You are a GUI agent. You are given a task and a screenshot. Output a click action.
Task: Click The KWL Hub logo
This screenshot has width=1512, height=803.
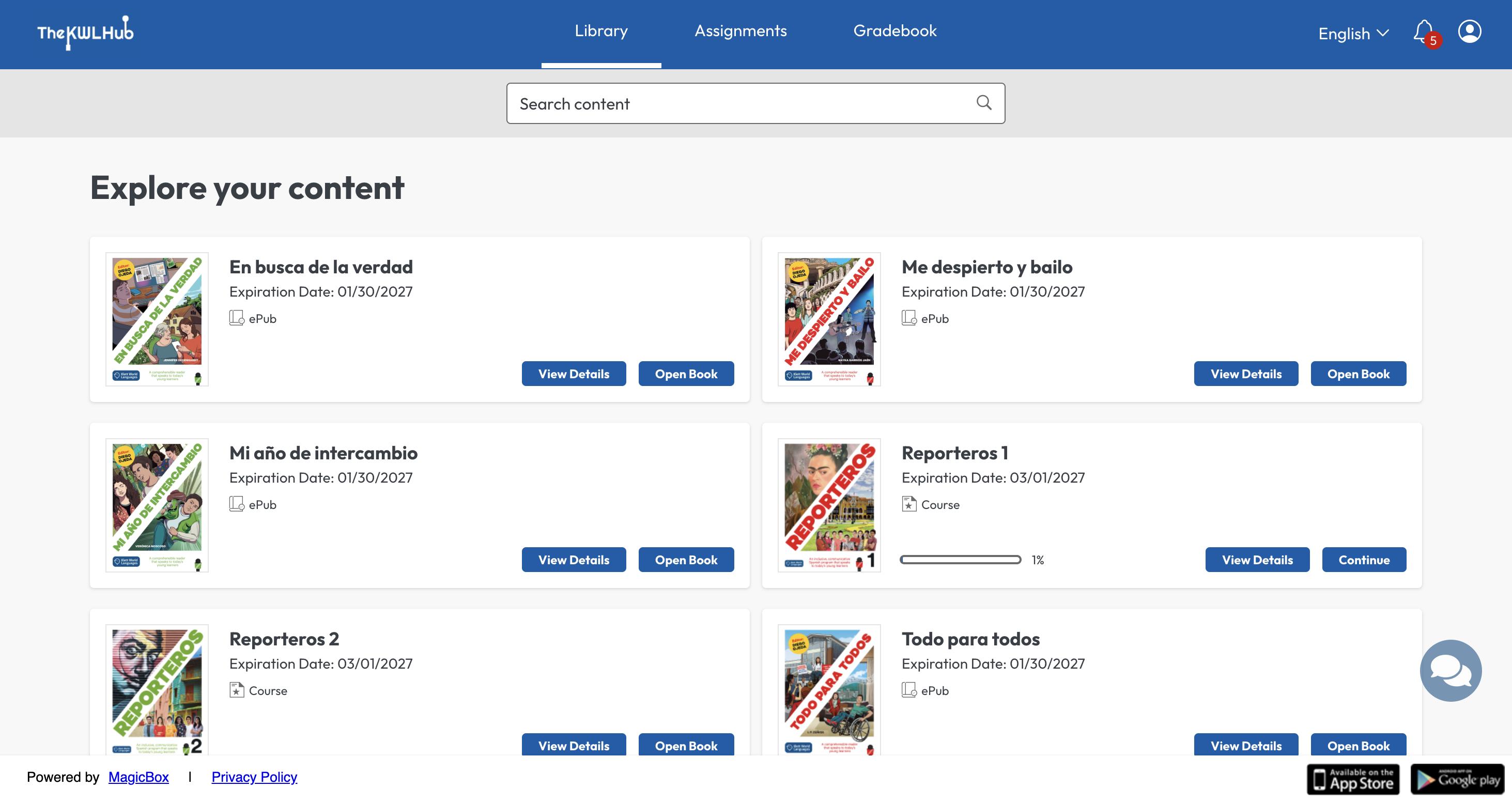pos(85,33)
